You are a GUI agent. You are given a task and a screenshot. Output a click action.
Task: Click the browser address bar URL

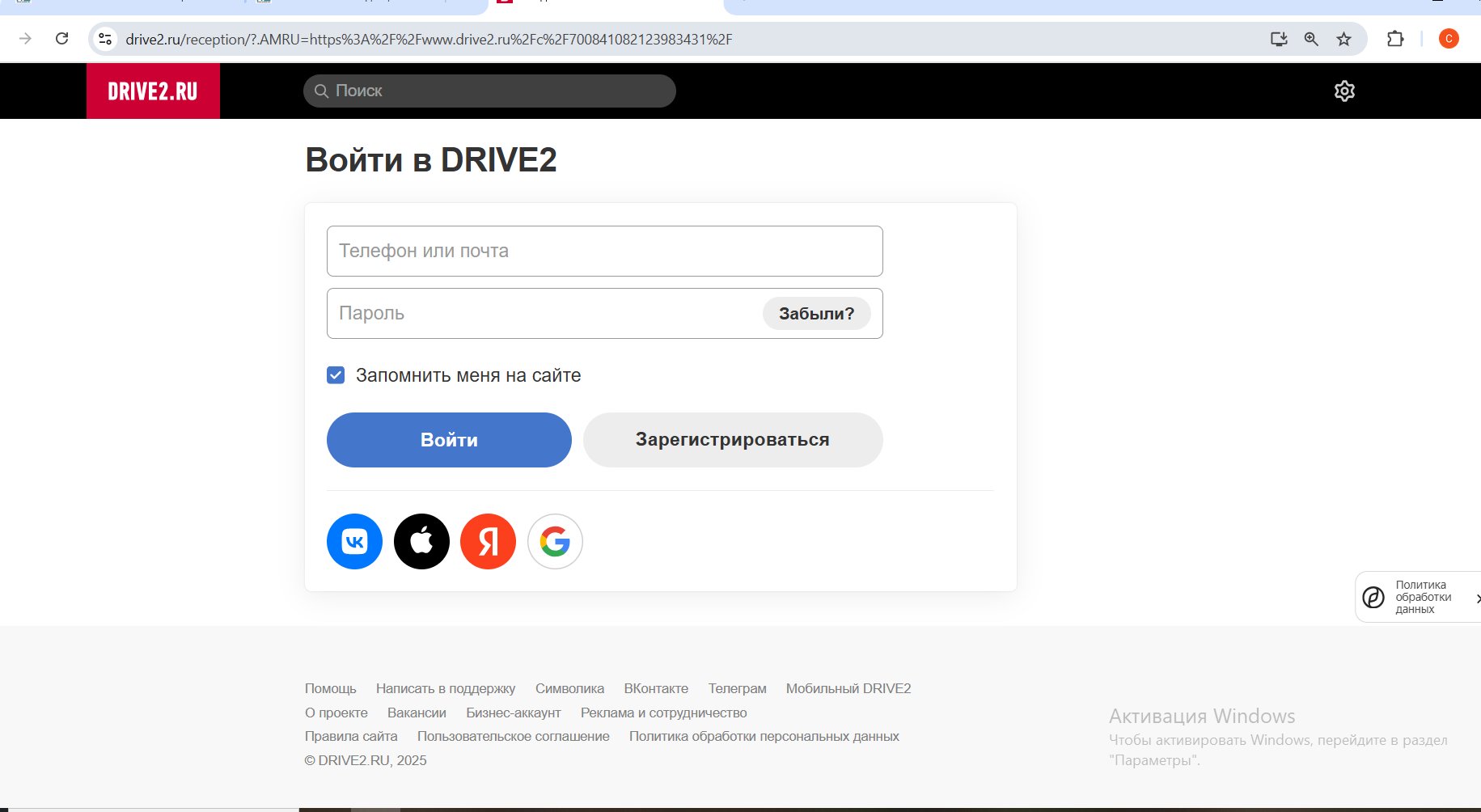(429, 39)
